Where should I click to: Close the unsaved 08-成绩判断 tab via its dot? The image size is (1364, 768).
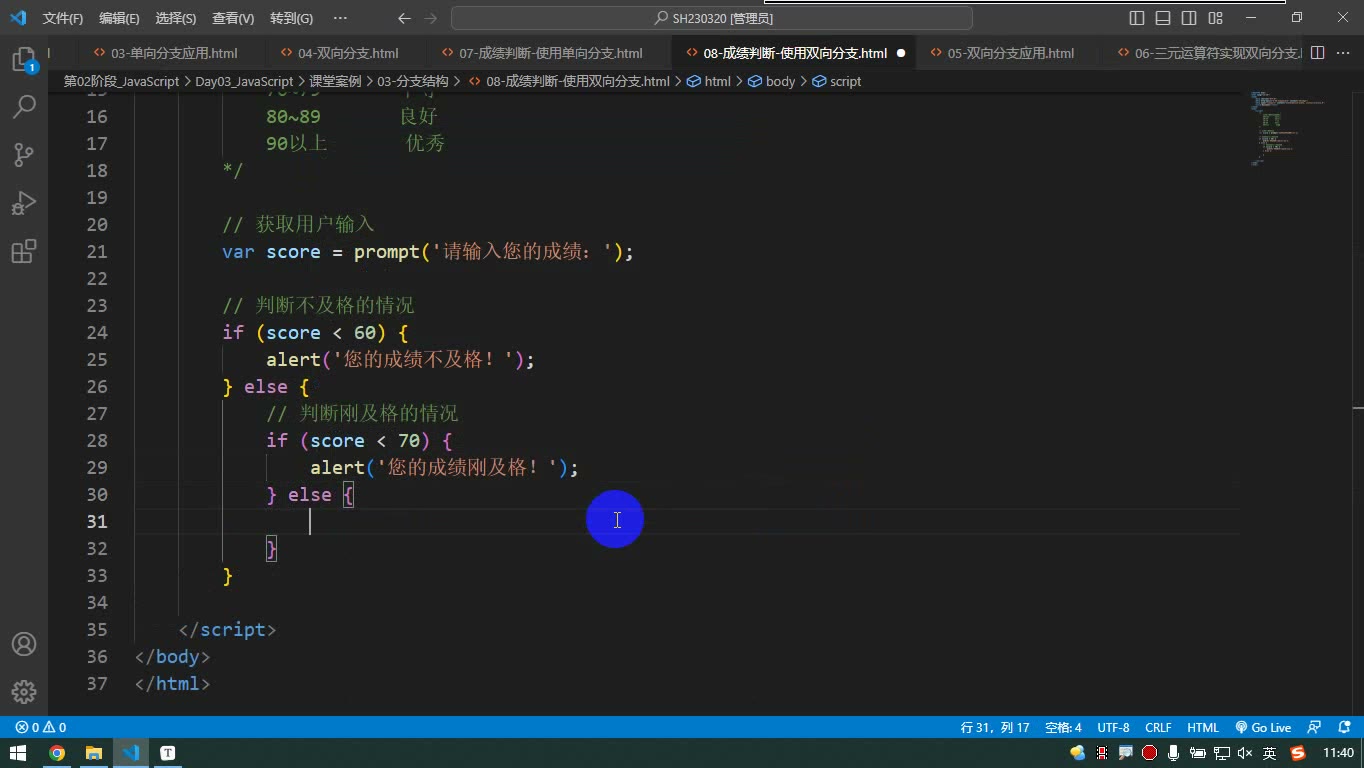pos(900,53)
